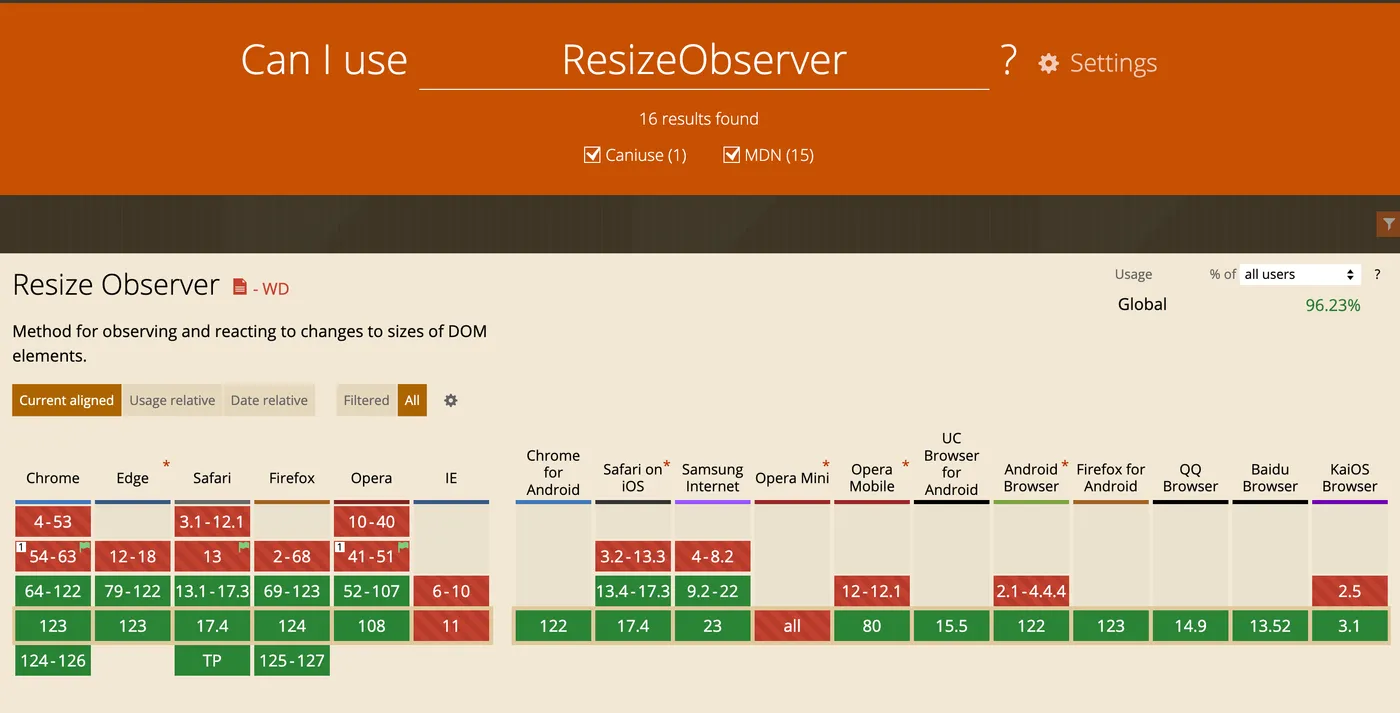Click the asterisk next to Safari on iOS
1400x713 pixels.
point(667,465)
